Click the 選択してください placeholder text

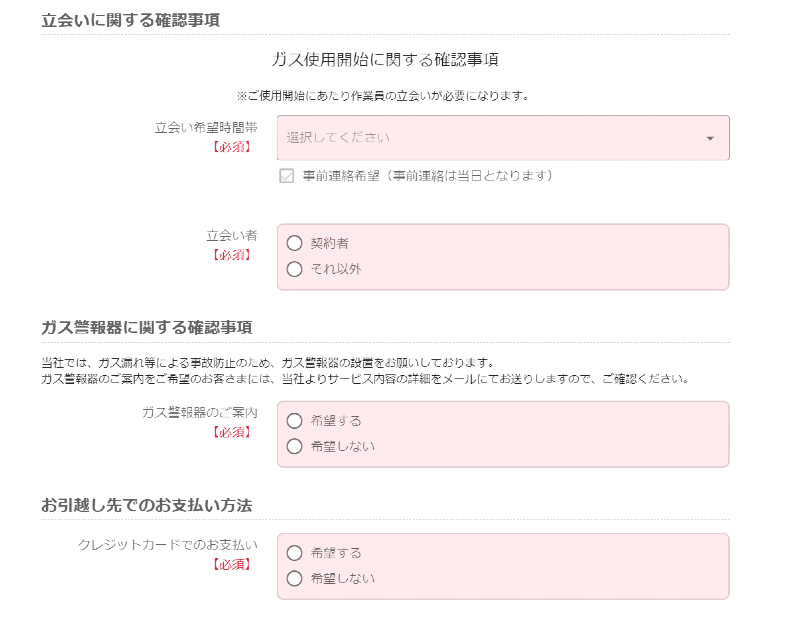(x=338, y=138)
